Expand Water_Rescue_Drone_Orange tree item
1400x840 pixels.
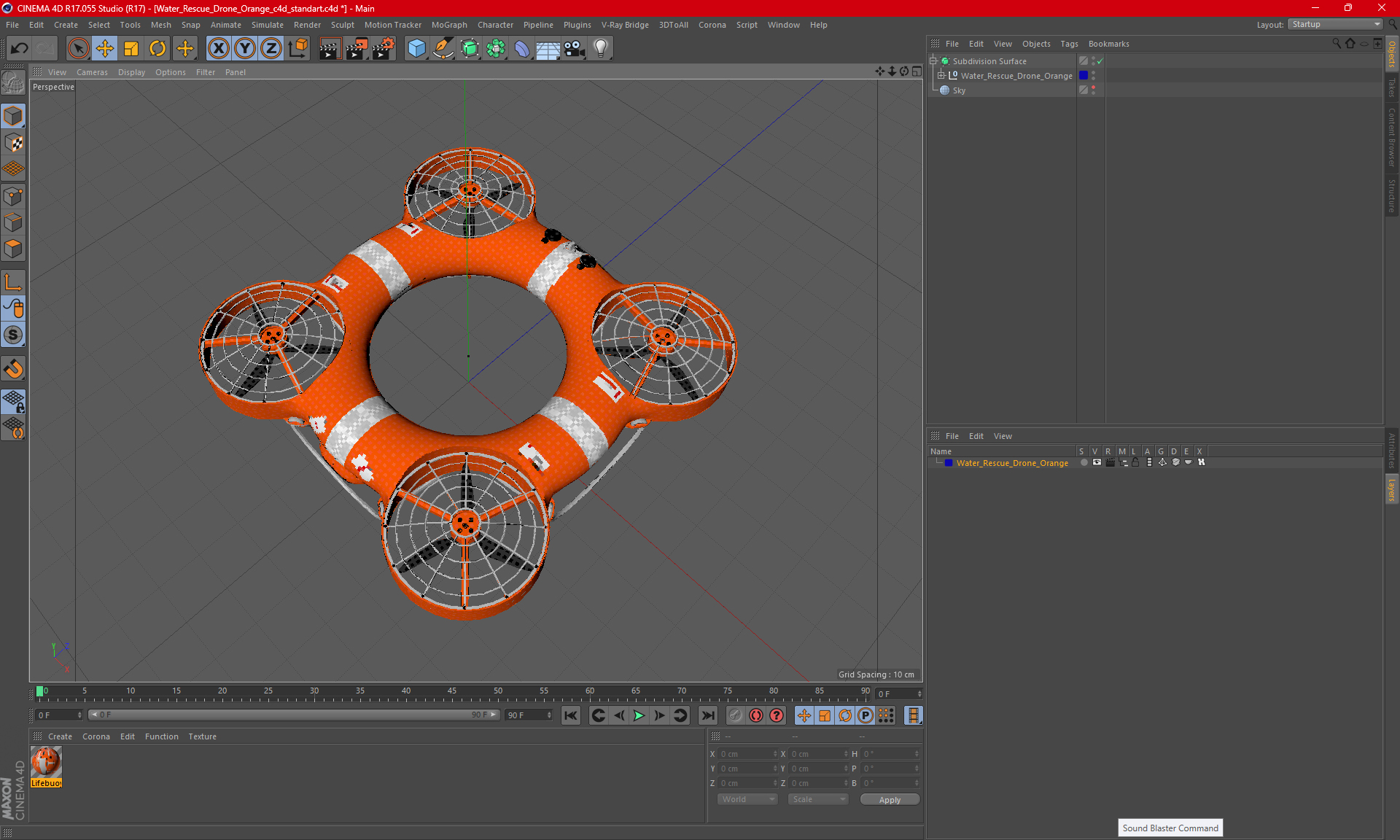[941, 76]
